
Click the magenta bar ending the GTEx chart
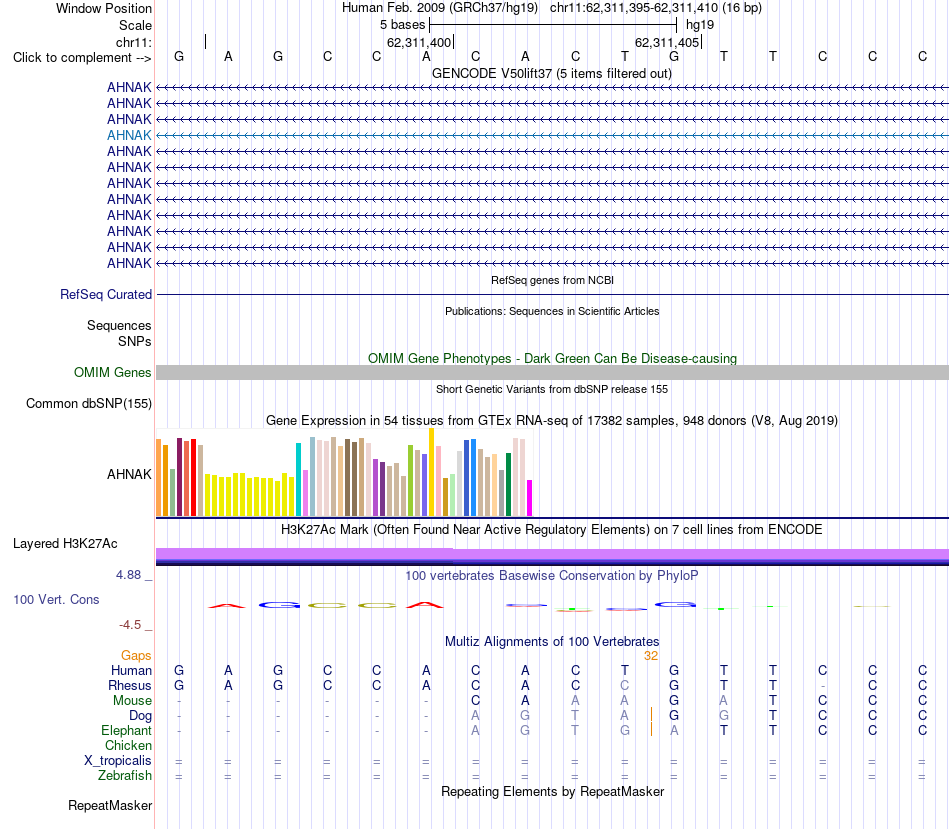(x=530, y=498)
